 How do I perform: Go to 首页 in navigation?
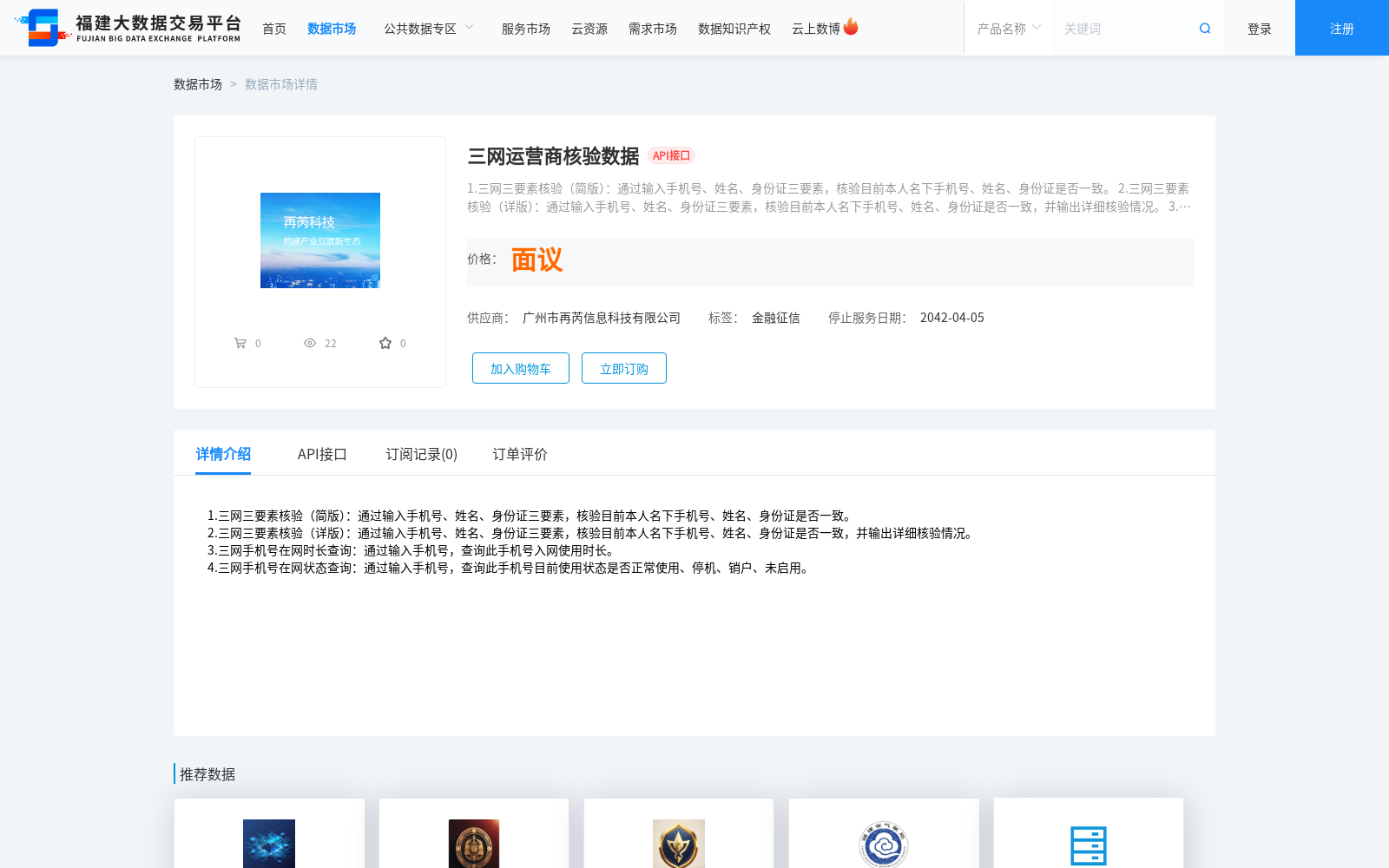pos(274,29)
